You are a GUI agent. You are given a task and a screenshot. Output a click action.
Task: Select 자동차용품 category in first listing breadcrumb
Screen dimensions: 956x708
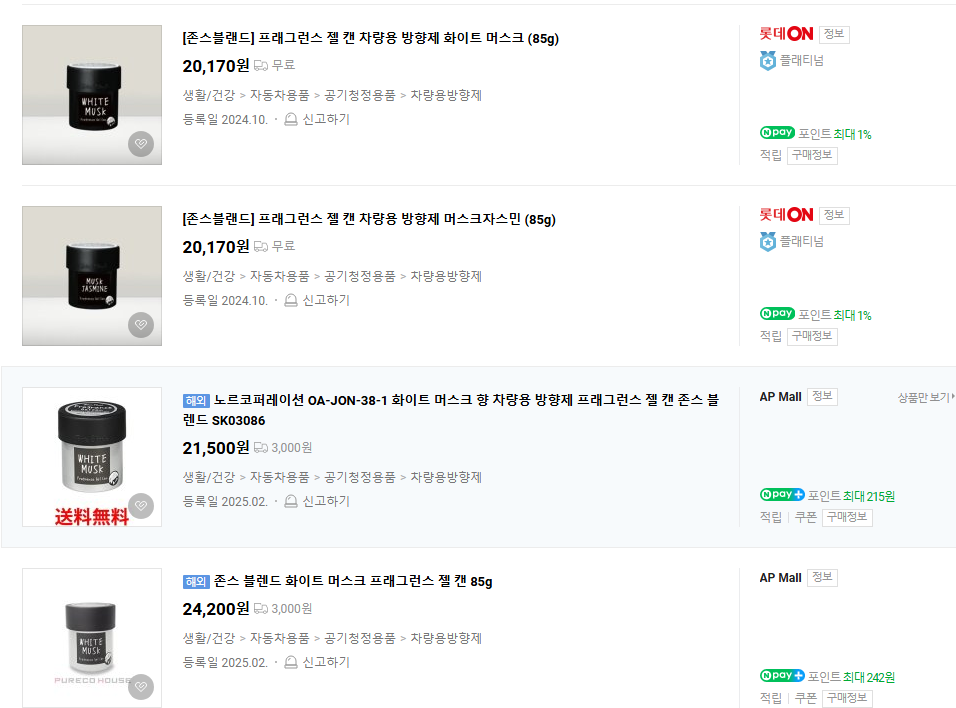coord(279,95)
